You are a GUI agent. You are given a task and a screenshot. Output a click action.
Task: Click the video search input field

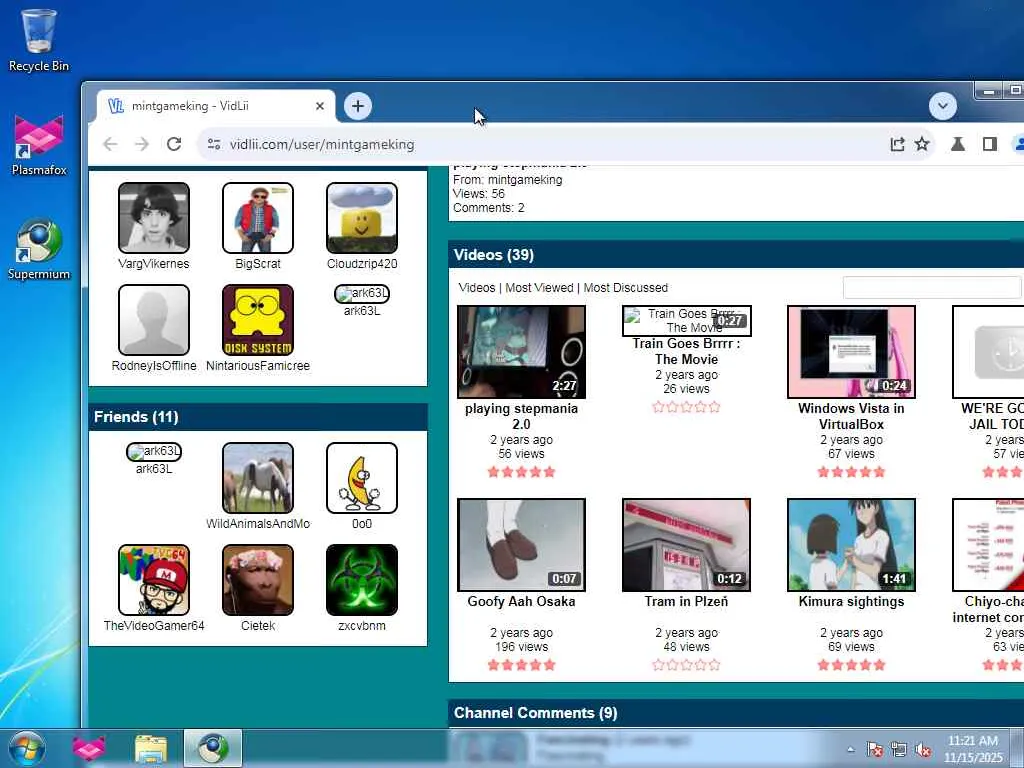pyautogui.click(x=932, y=287)
